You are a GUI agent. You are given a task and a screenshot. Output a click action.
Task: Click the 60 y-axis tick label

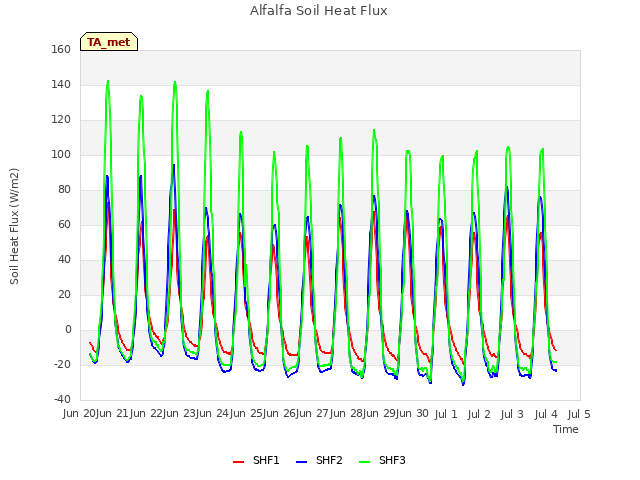64,224
